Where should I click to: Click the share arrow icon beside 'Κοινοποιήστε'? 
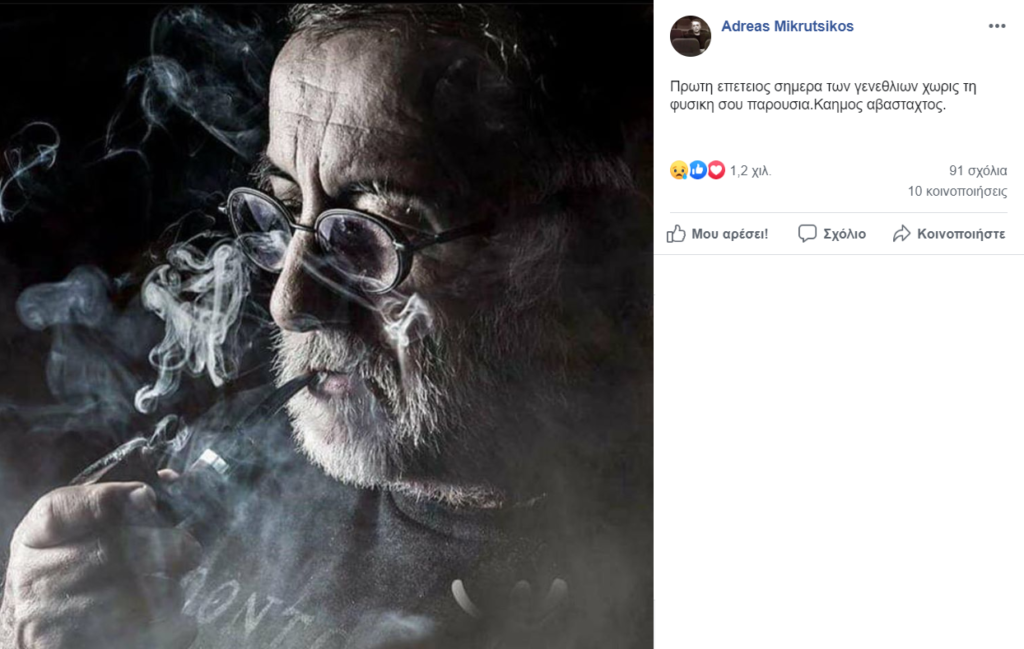tap(901, 234)
